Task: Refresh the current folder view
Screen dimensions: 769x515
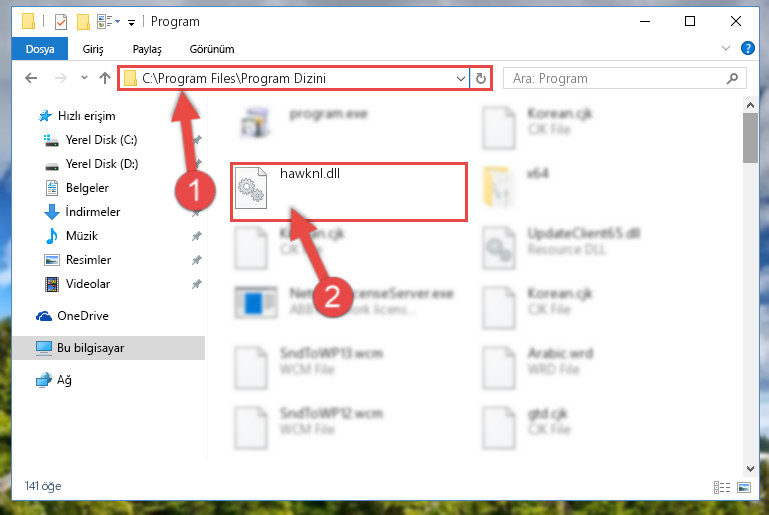Action: pos(481,78)
